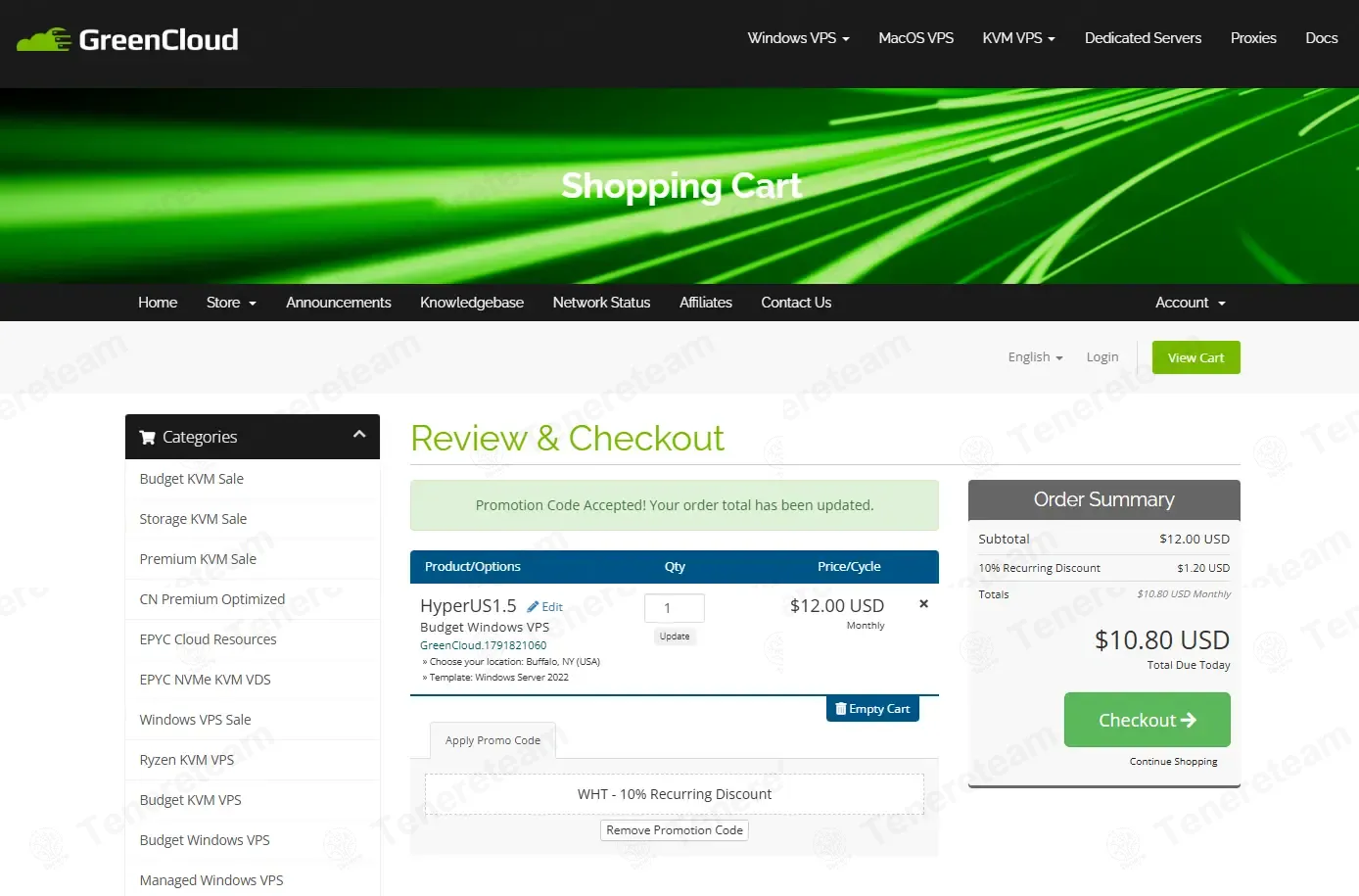1359x896 pixels.
Task: Click the GreenCloud logo
Action: click(127, 39)
